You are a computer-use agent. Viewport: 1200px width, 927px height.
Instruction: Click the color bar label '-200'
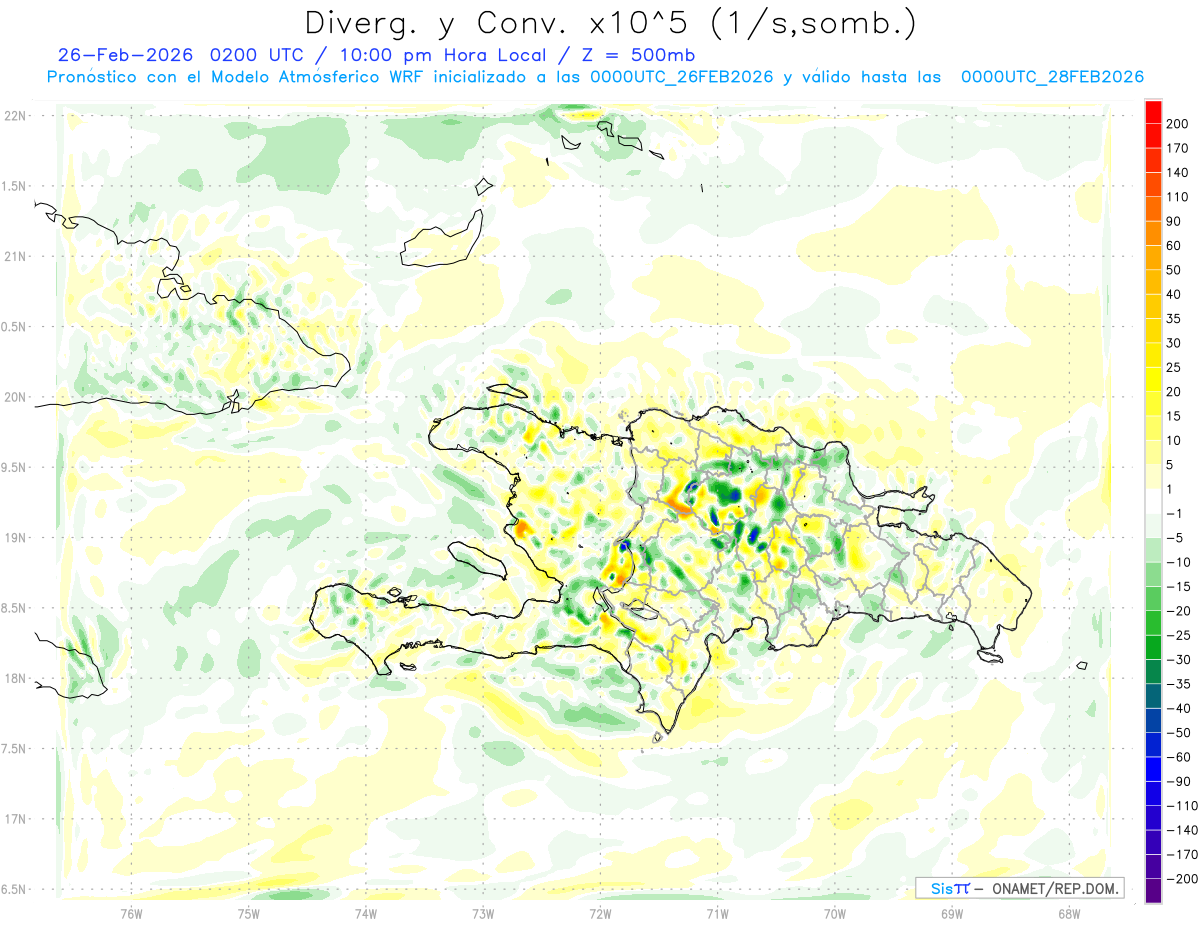click(1182, 880)
